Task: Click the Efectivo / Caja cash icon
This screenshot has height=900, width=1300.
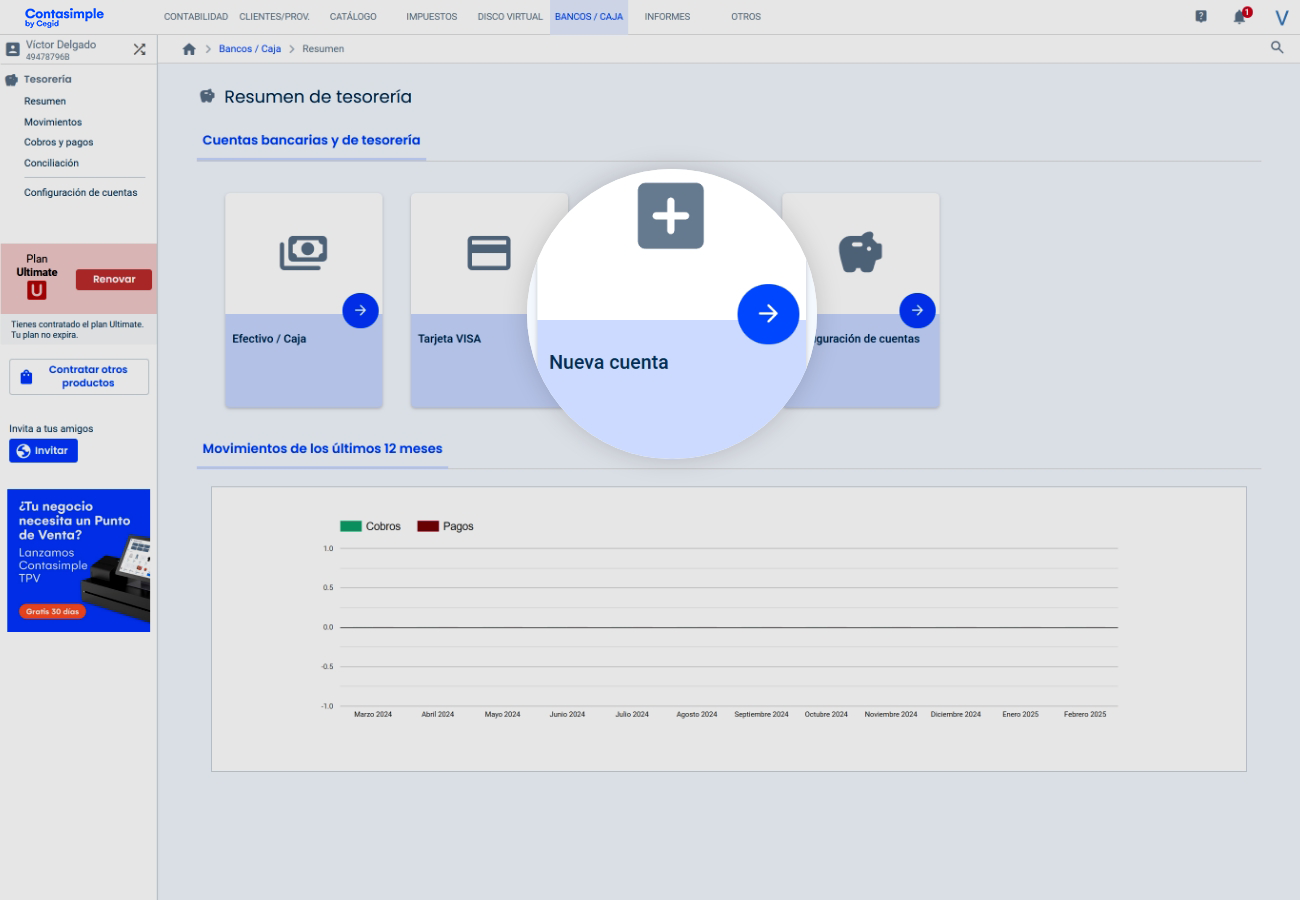Action: pos(303,253)
